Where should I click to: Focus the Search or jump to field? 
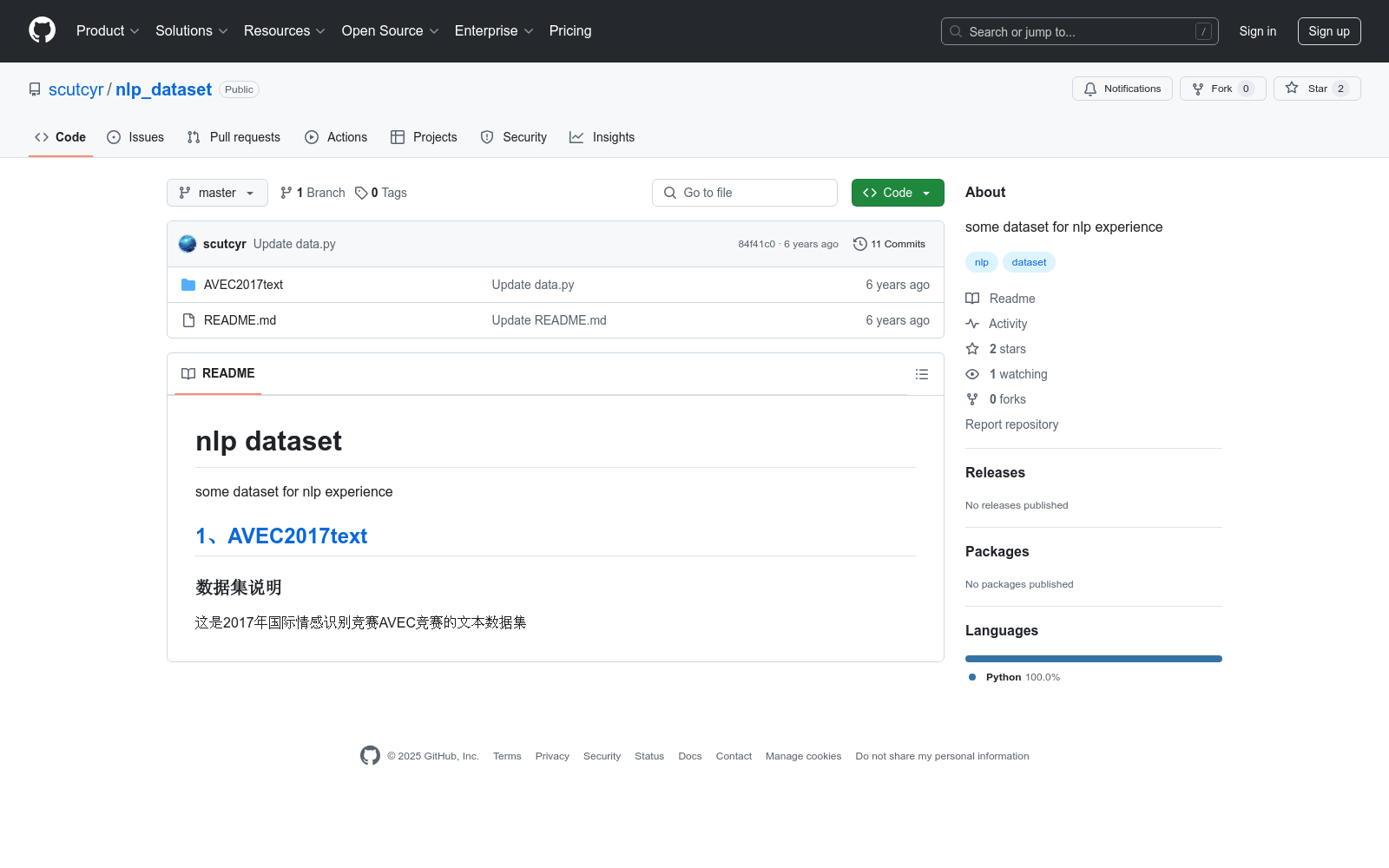1080,31
